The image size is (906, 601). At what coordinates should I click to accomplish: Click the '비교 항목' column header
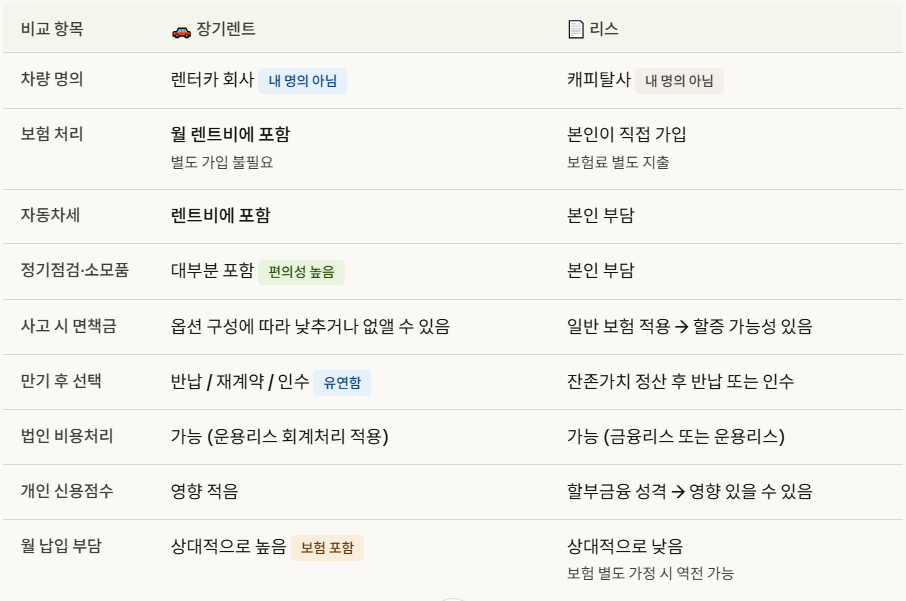coord(52,29)
